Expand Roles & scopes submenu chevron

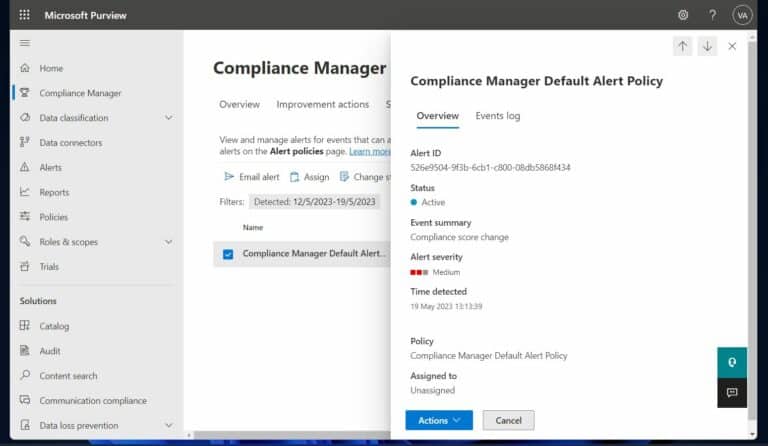(168, 242)
